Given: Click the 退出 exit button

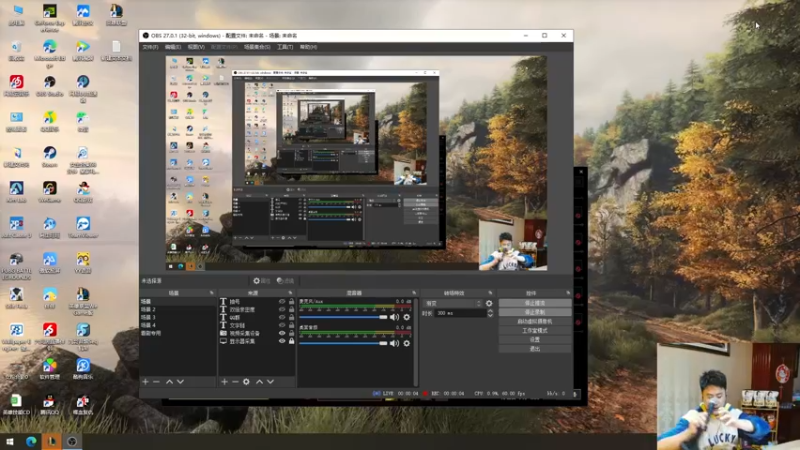Looking at the screenshot, I should [x=535, y=349].
